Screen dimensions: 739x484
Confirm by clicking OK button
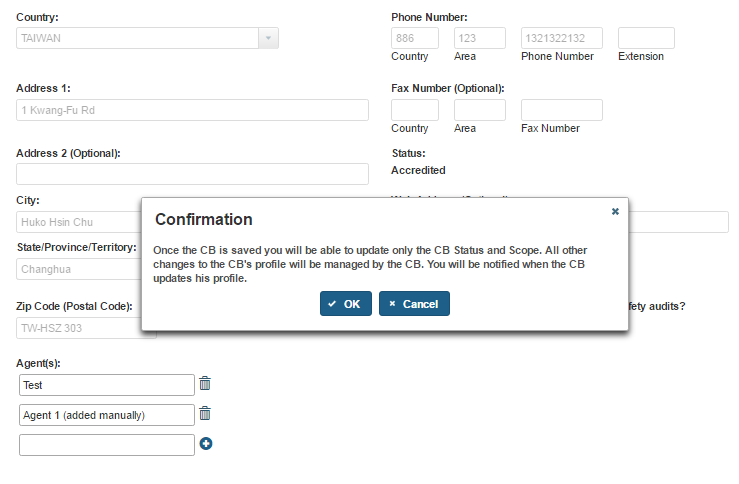(346, 304)
